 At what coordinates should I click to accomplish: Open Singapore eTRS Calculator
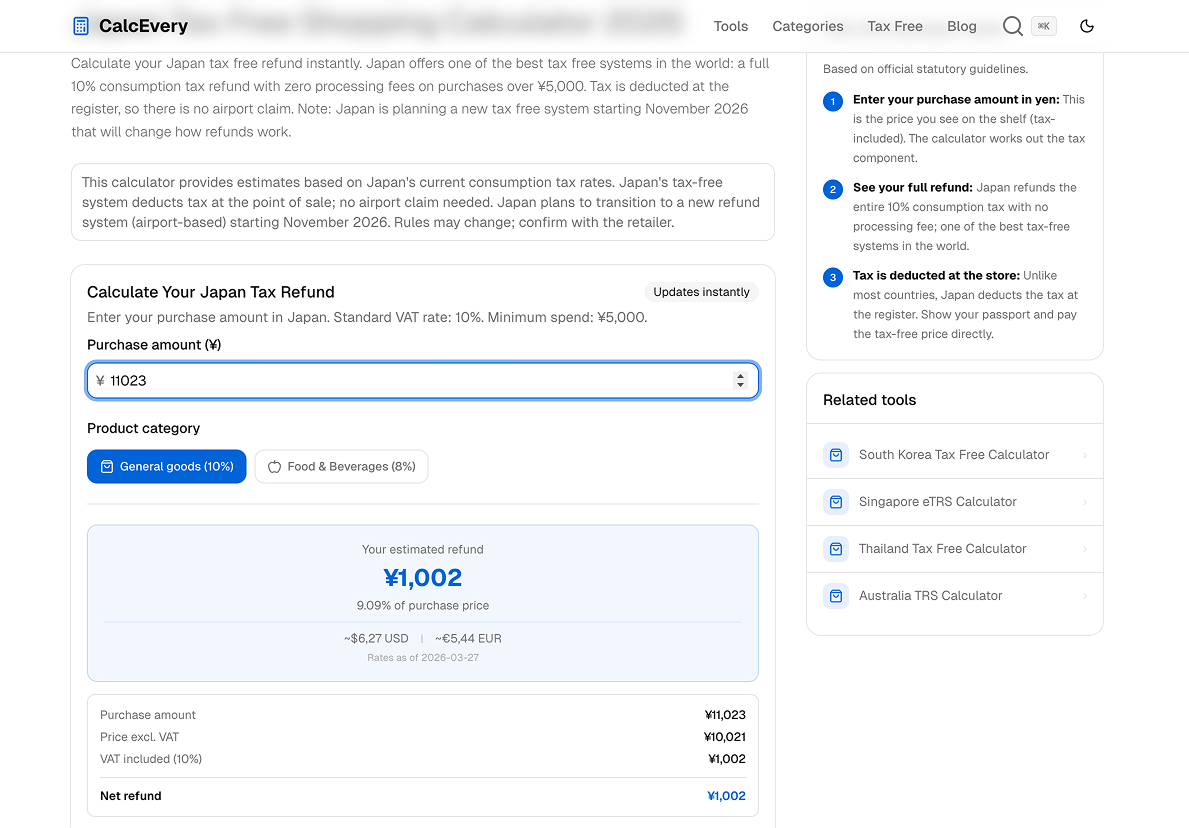coord(955,502)
